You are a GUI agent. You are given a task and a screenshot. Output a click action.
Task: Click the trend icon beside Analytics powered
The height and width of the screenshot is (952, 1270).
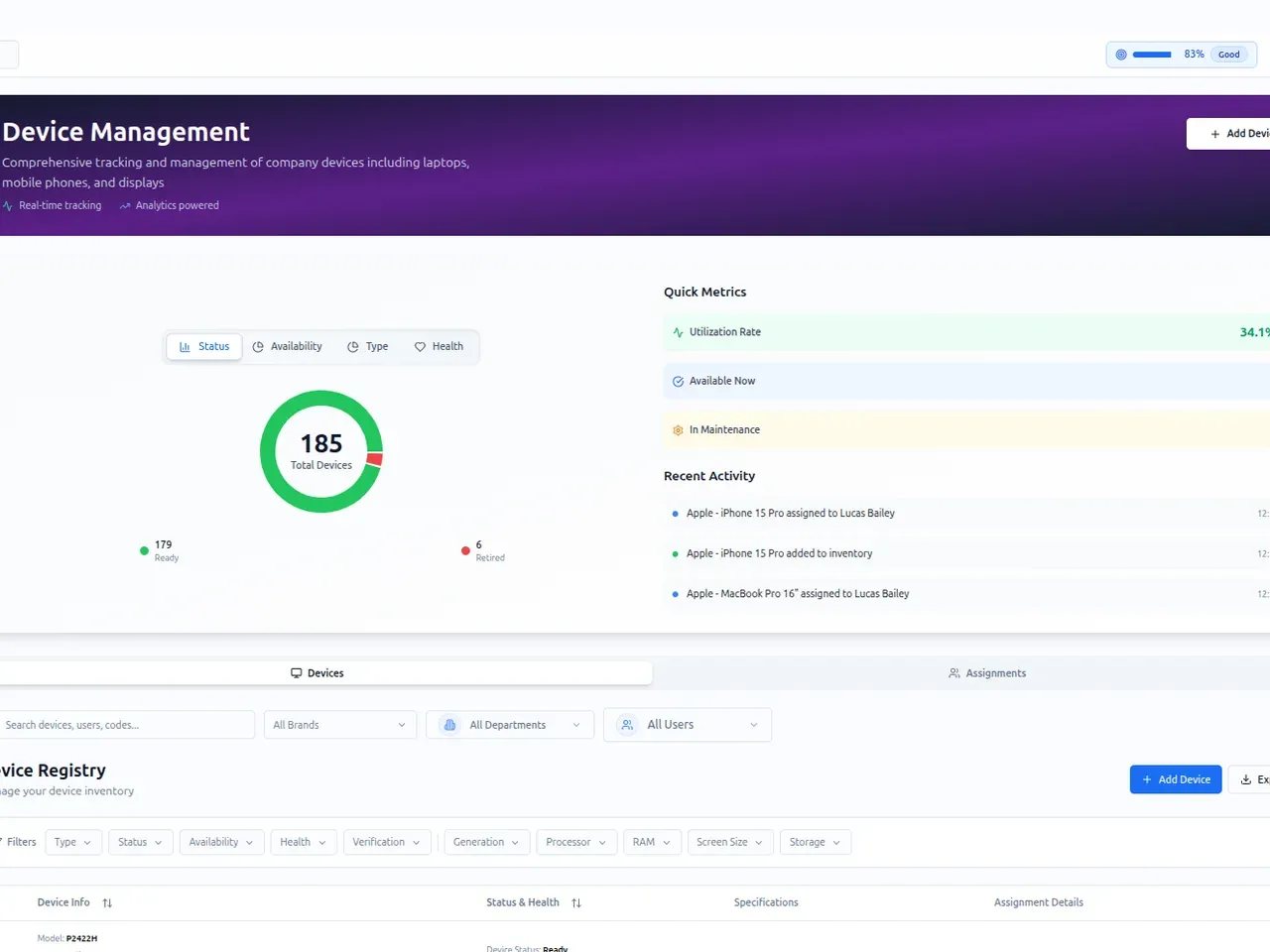point(125,206)
